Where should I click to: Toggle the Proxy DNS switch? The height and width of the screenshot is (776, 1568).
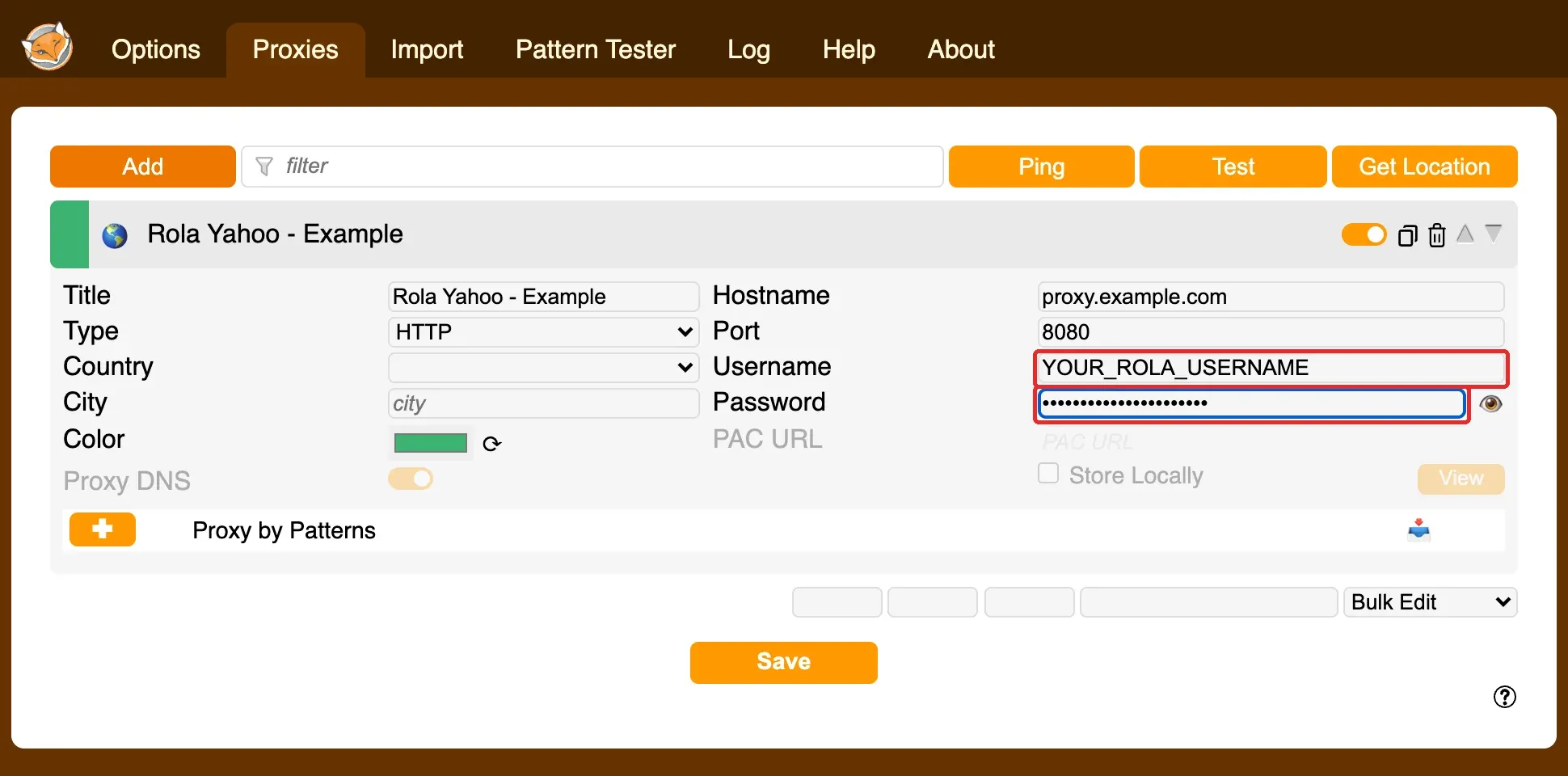click(411, 479)
